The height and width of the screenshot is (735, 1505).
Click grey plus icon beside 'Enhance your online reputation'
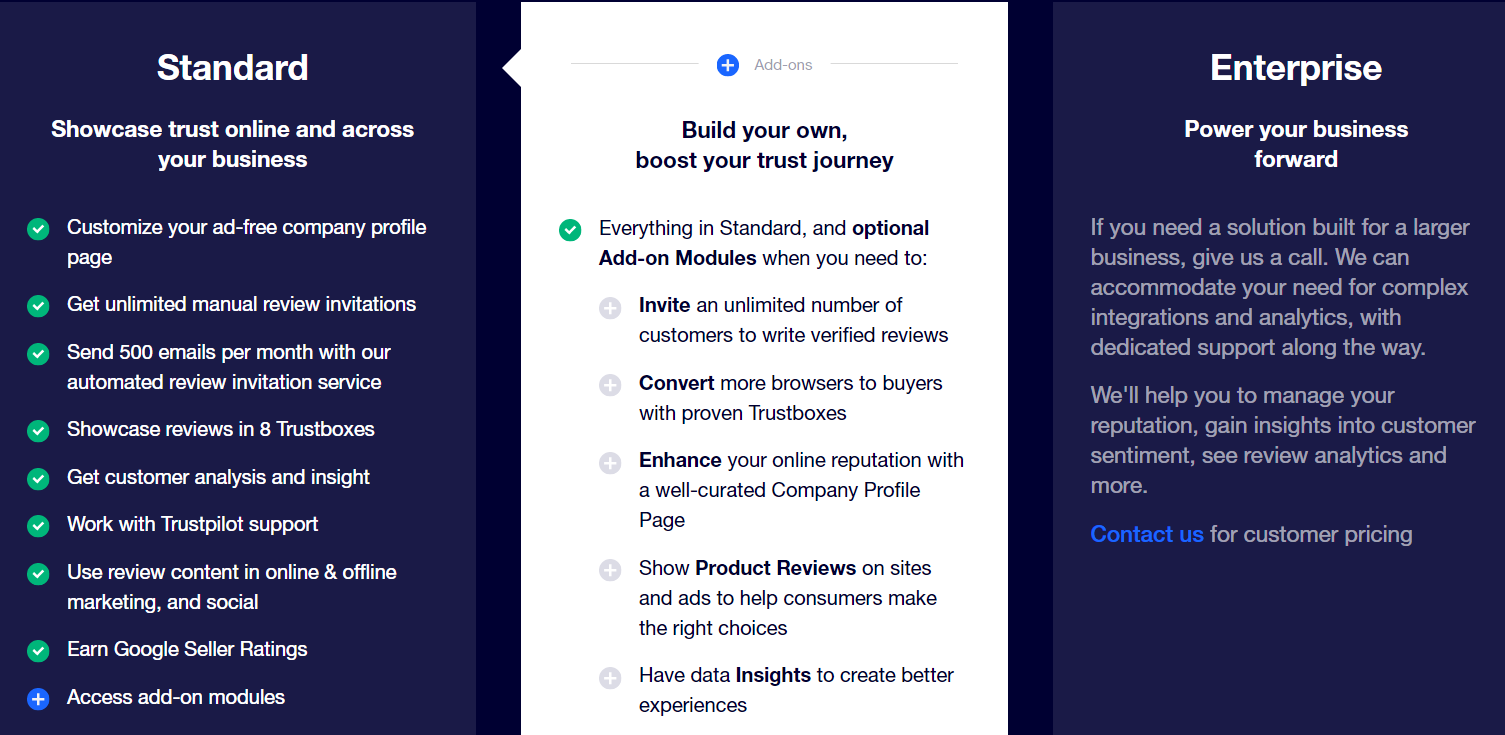tap(610, 463)
